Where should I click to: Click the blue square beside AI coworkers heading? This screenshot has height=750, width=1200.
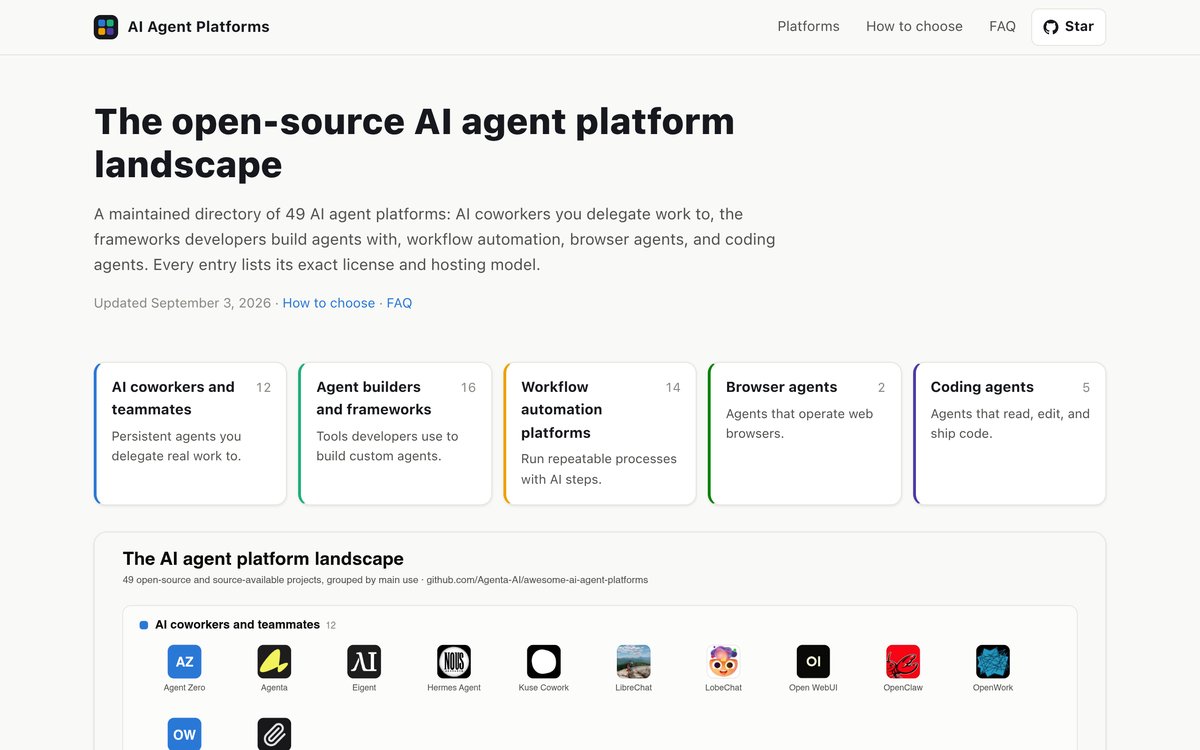click(144, 625)
